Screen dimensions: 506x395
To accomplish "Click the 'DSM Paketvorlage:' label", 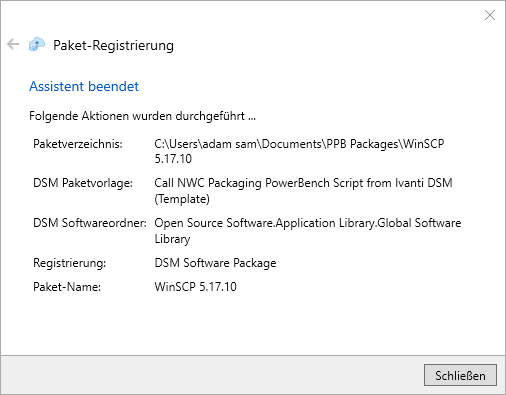I will [x=83, y=183].
